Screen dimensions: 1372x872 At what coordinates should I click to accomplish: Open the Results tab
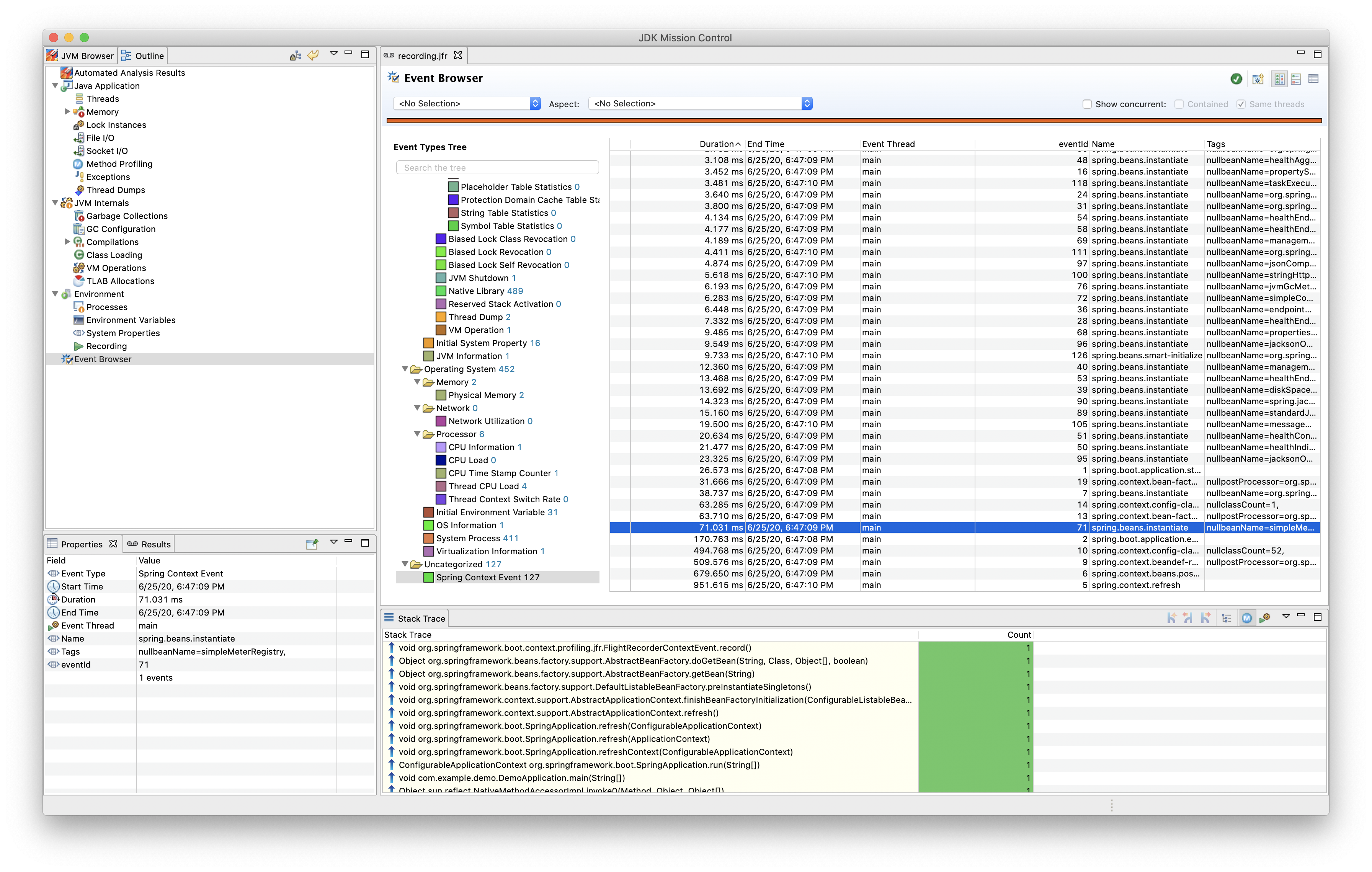(x=149, y=544)
